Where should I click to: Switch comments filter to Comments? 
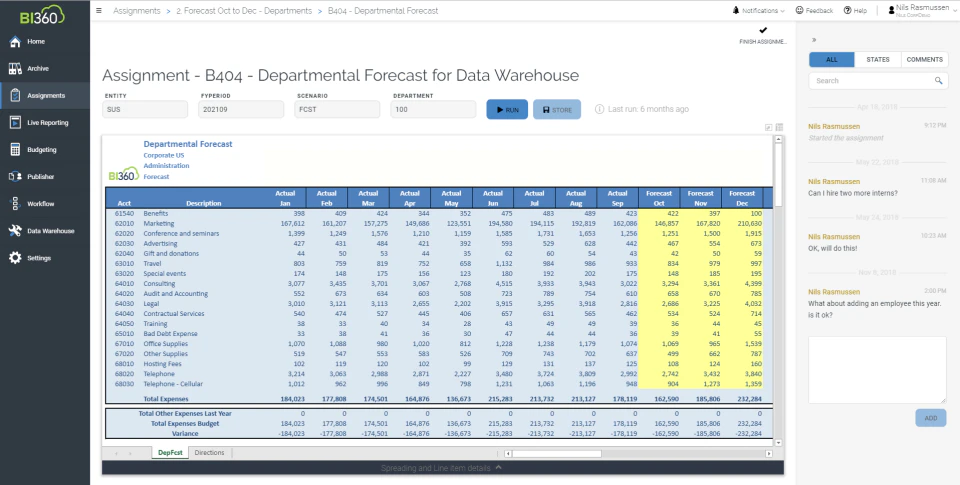click(x=923, y=60)
